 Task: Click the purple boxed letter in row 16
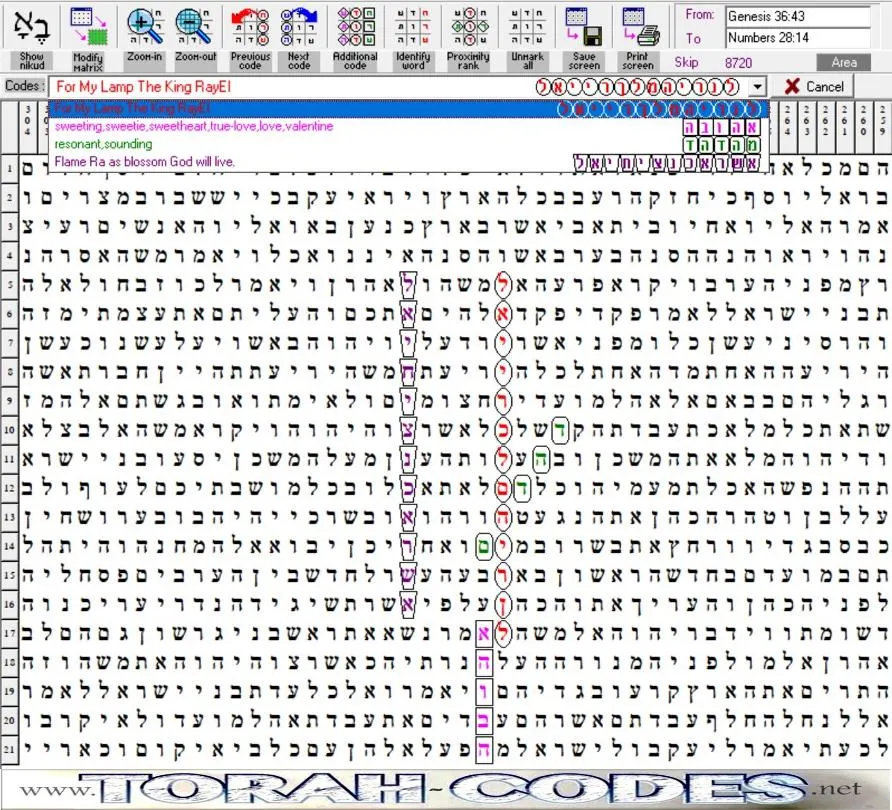point(408,604)
